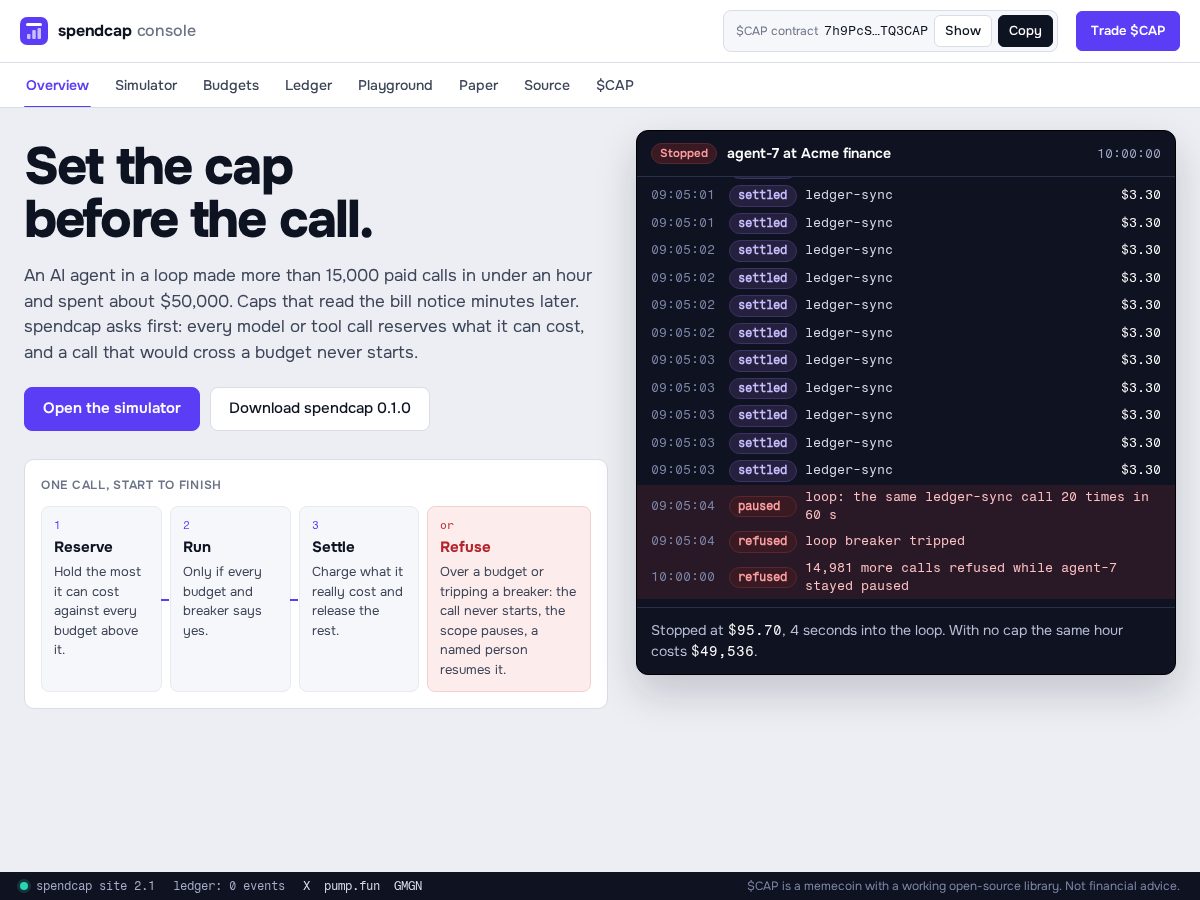Click the red Stopped status badge

tap(684, 153)
